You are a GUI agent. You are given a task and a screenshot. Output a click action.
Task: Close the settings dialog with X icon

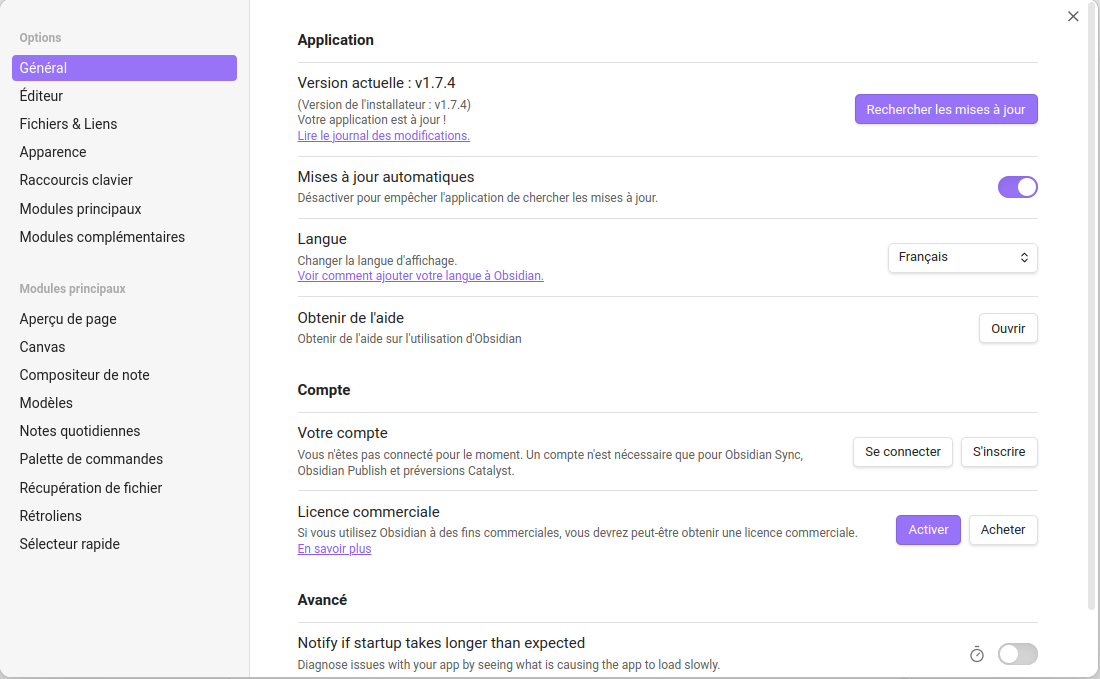(1073, 16)
